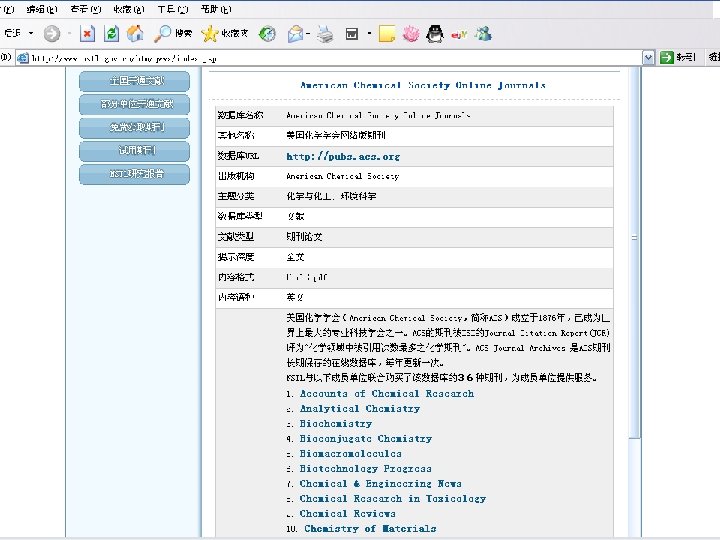Click the 搜索 search label in toolbar
Image resolution: width=720 pixels, height=540 pixels.
pyautogui.click(x=183, y=33)
